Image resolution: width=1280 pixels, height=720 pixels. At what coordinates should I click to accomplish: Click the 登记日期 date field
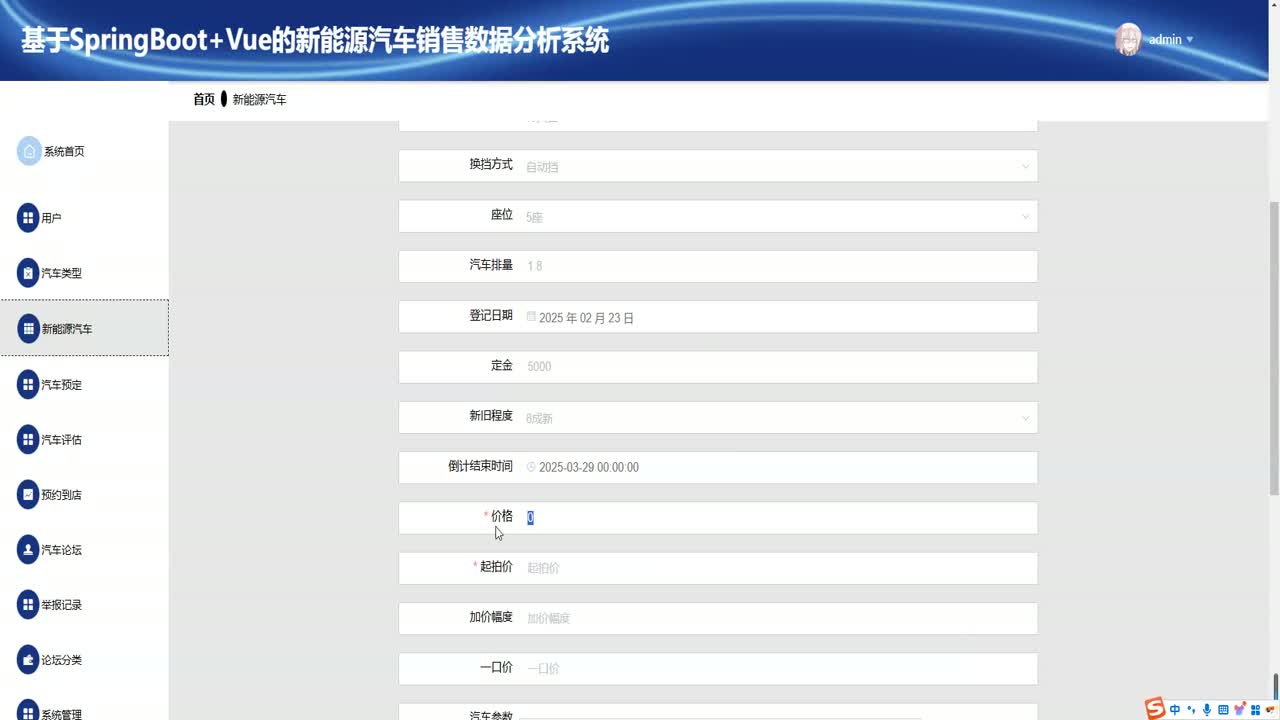[x=778, y=317]
